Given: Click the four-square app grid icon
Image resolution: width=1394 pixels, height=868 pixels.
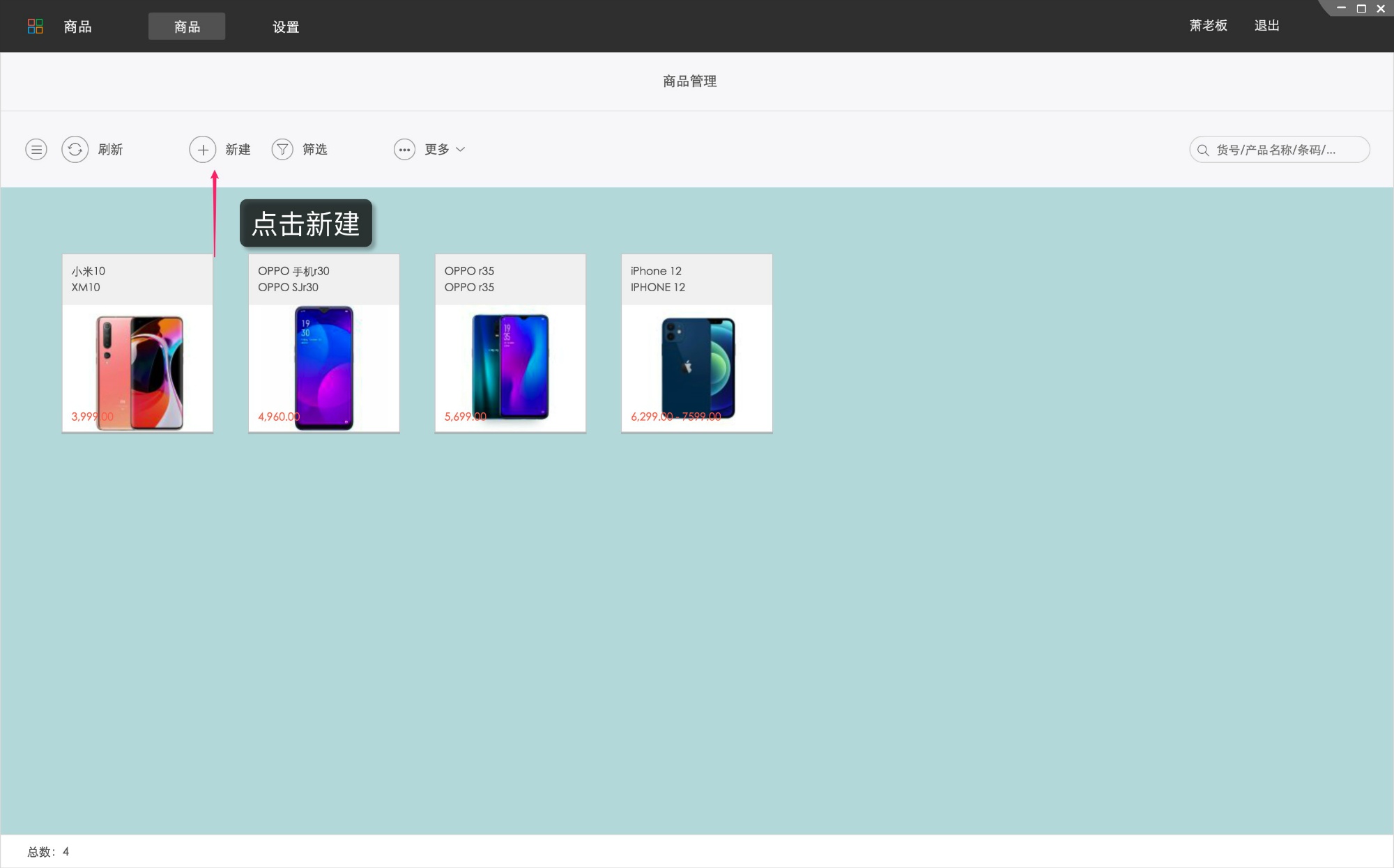Looking at the screenshot, I should (35, 26).
